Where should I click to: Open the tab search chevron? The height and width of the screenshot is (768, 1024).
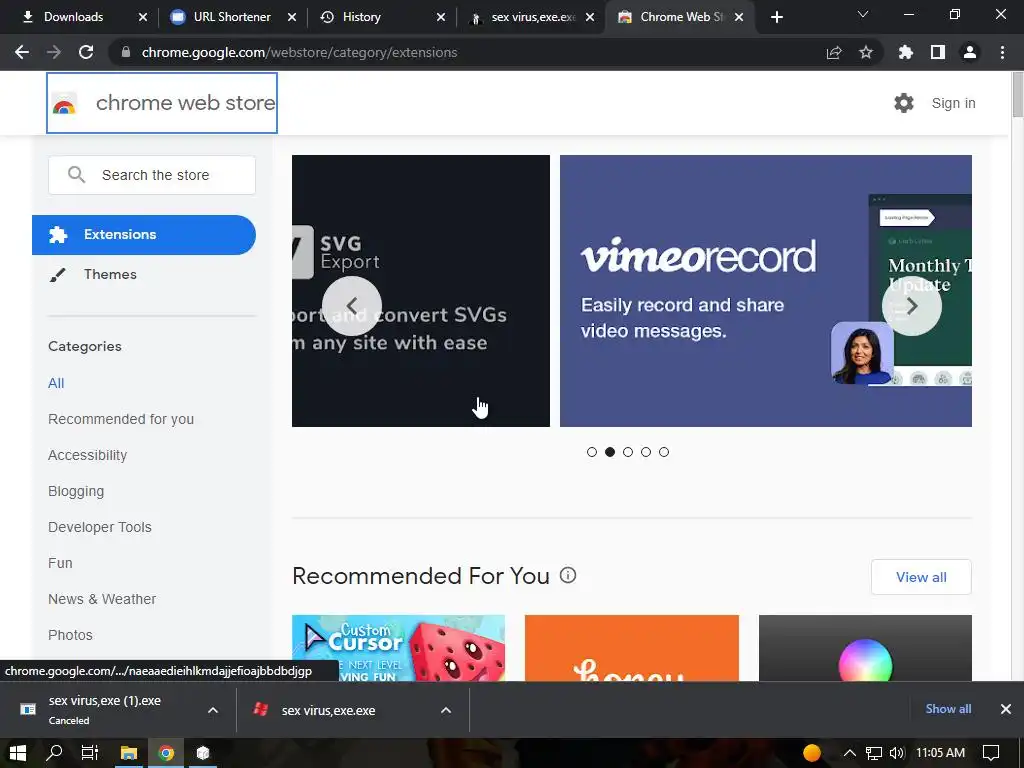[x=863, y=14]
